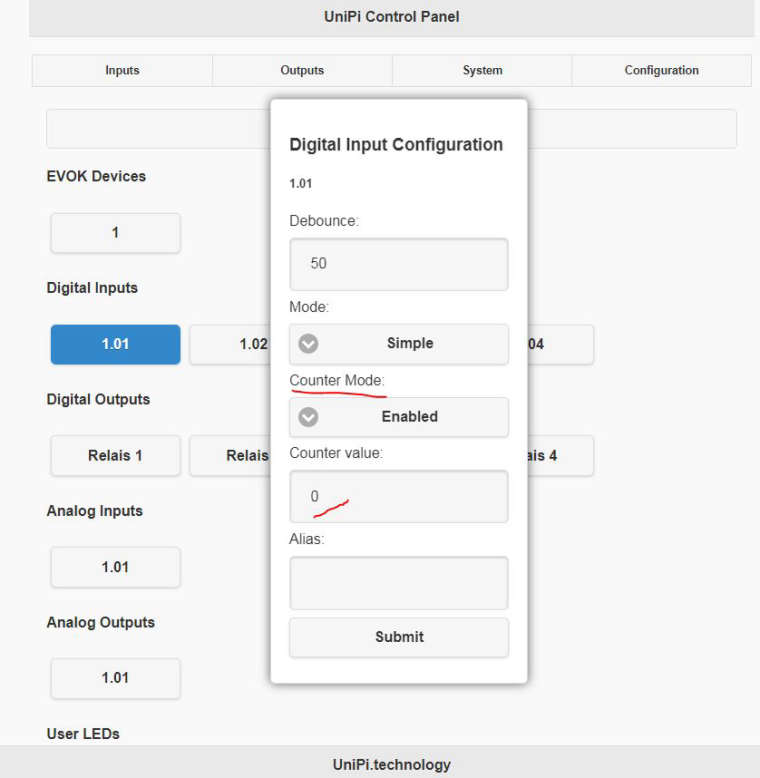Viewport: 760px width, 778px height.
Task: Open the System tab
Action: (x=482, y=70)
